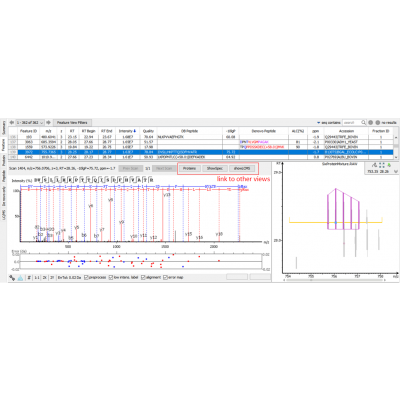Click the four-dots grid icon in heatmap toolbar
Image resolution: width=400 pixels, height=400 pixels.
click(382, 165)
